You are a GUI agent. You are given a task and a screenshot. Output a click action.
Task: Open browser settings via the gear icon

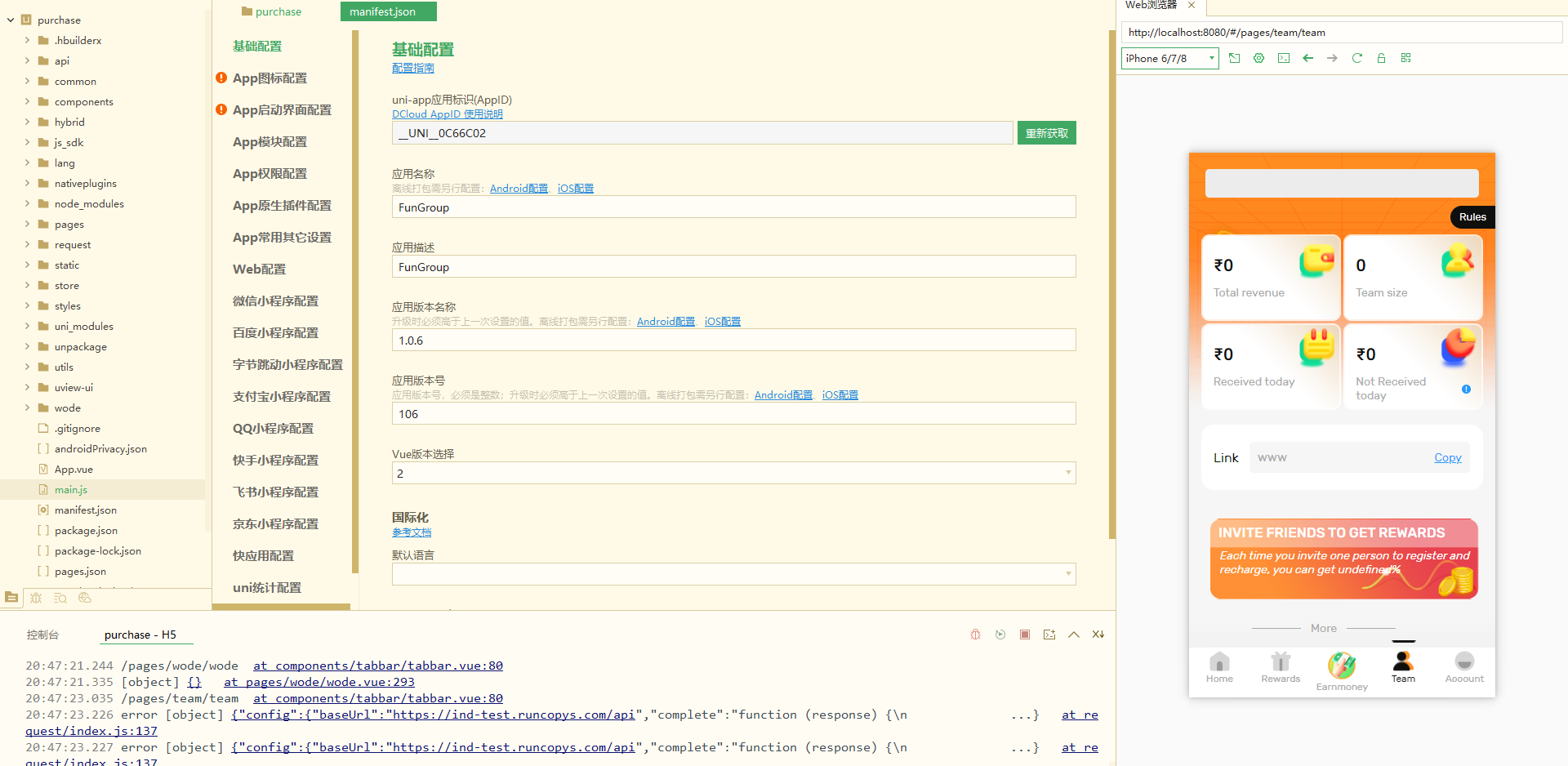(1258, 58)
